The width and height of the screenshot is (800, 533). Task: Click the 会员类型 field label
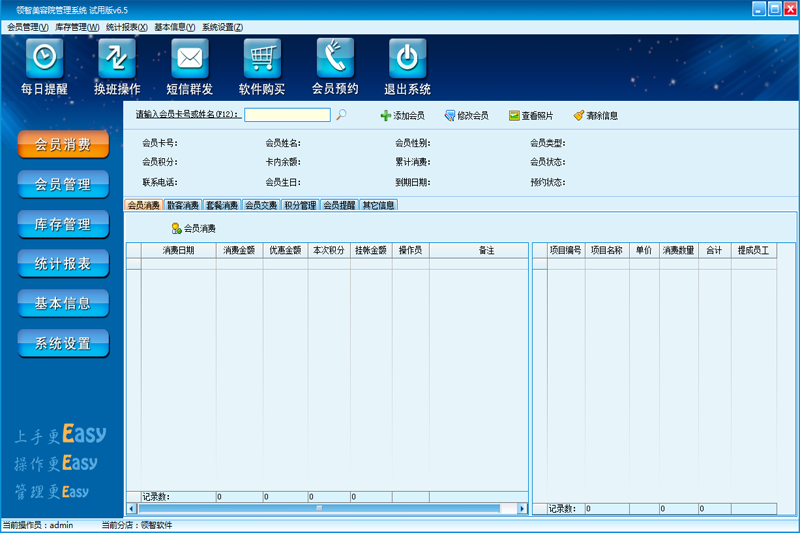click(547, 143)
